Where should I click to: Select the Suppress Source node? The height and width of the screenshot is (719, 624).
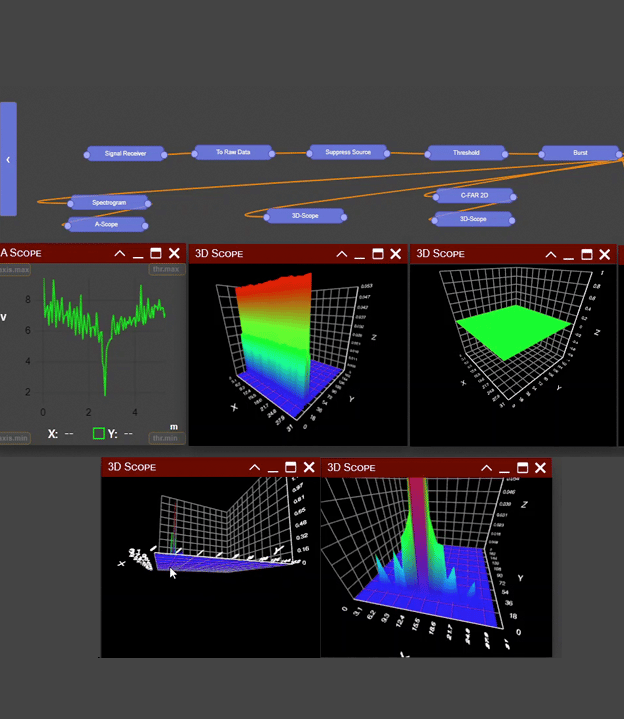(x=348, y=152)
